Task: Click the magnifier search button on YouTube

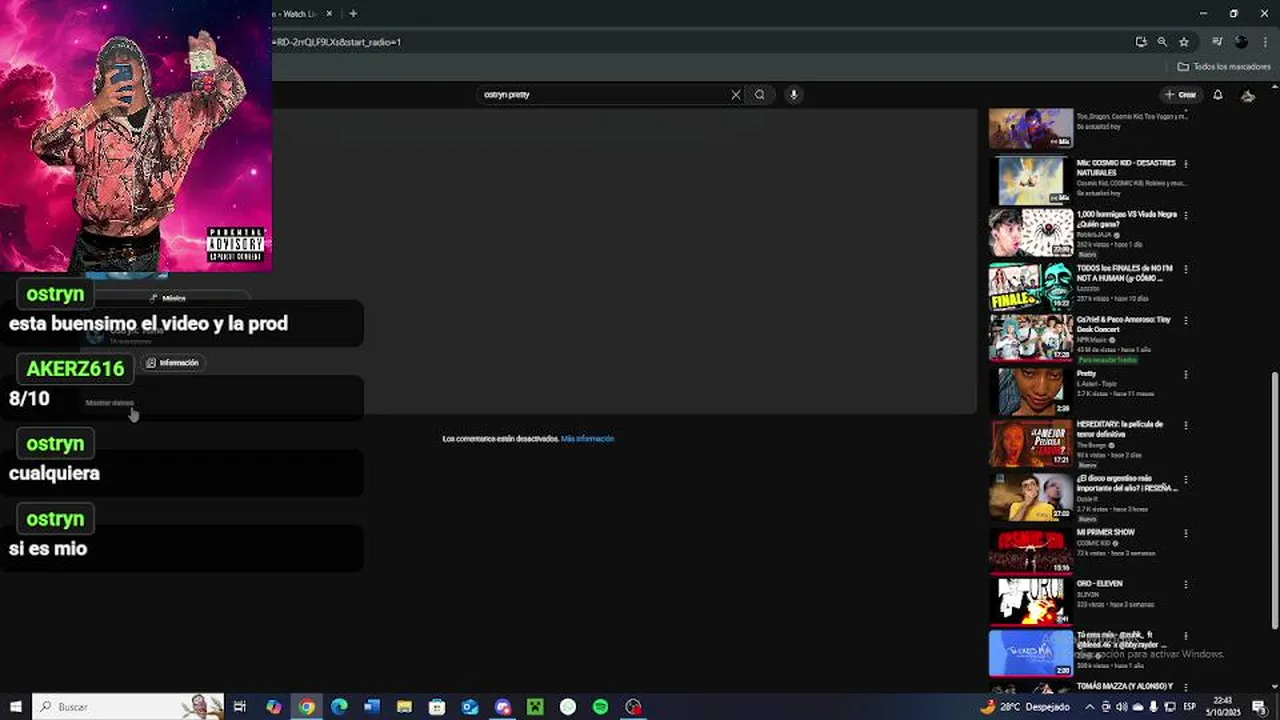Action: coord(760,95)
